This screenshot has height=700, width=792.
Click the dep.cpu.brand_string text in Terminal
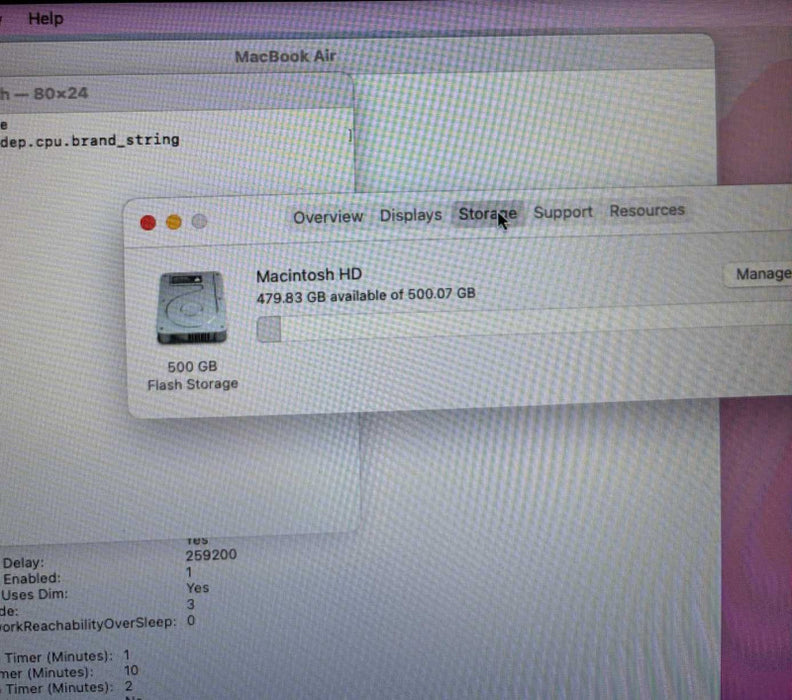(90, 140)
